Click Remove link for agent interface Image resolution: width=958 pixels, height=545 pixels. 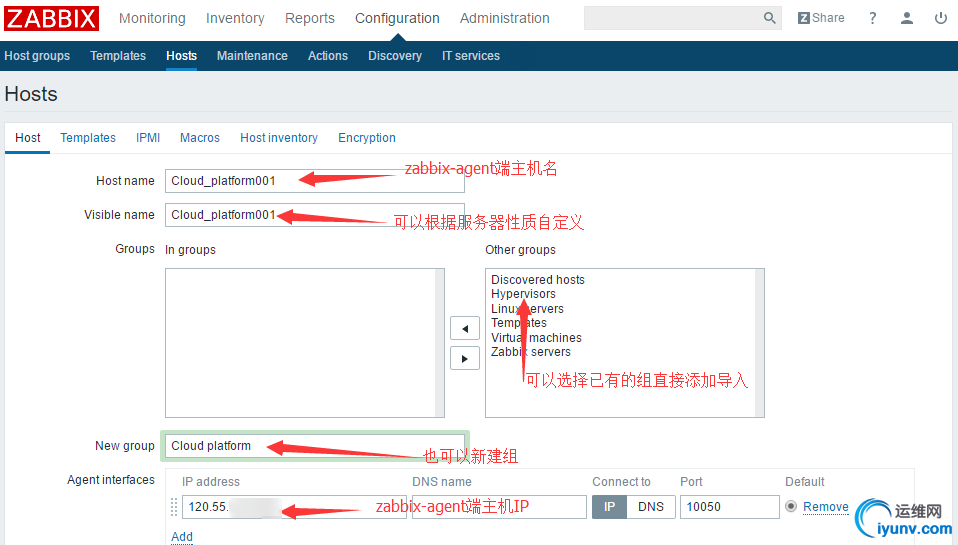pyautogui.click(x=825, y=507)
